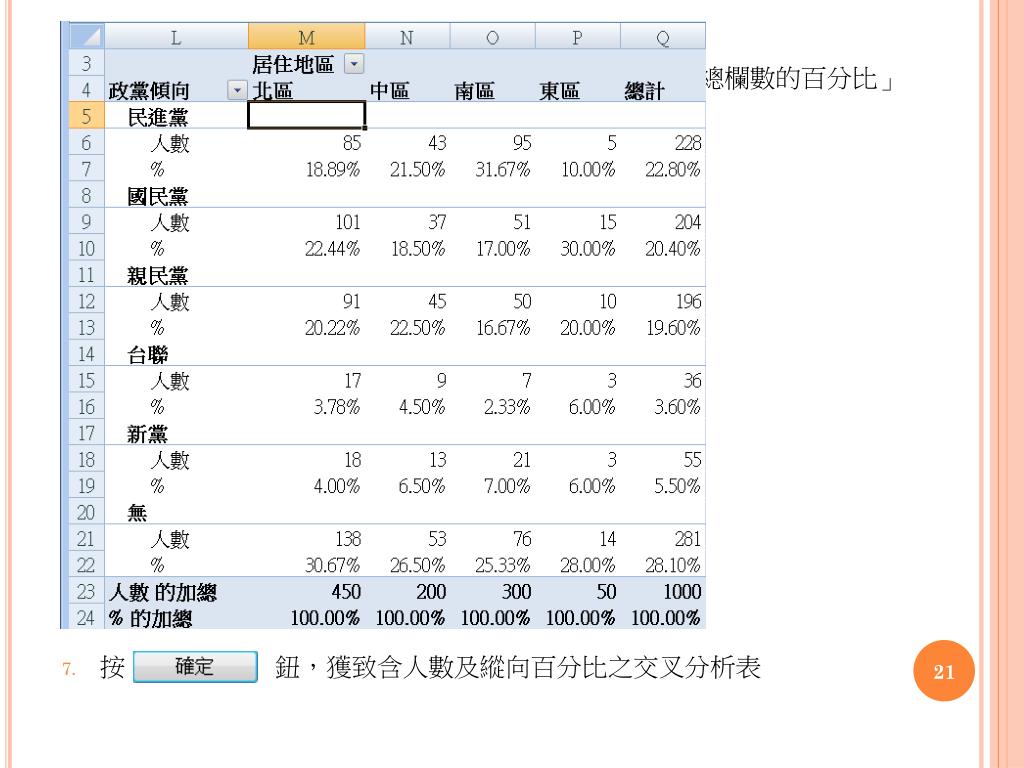Click the 東區 column label
Screen dimensions: 1024x768
point(560,90)
